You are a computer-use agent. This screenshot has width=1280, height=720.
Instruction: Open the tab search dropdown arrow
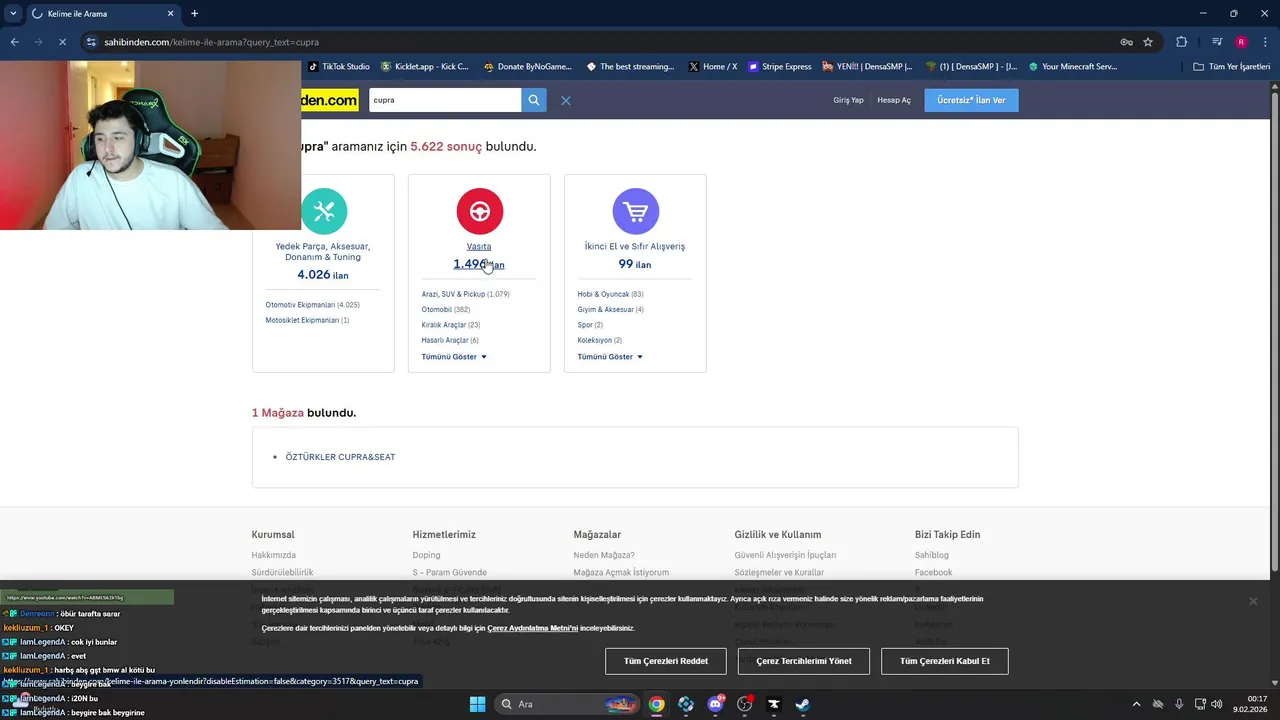(13, 14)
